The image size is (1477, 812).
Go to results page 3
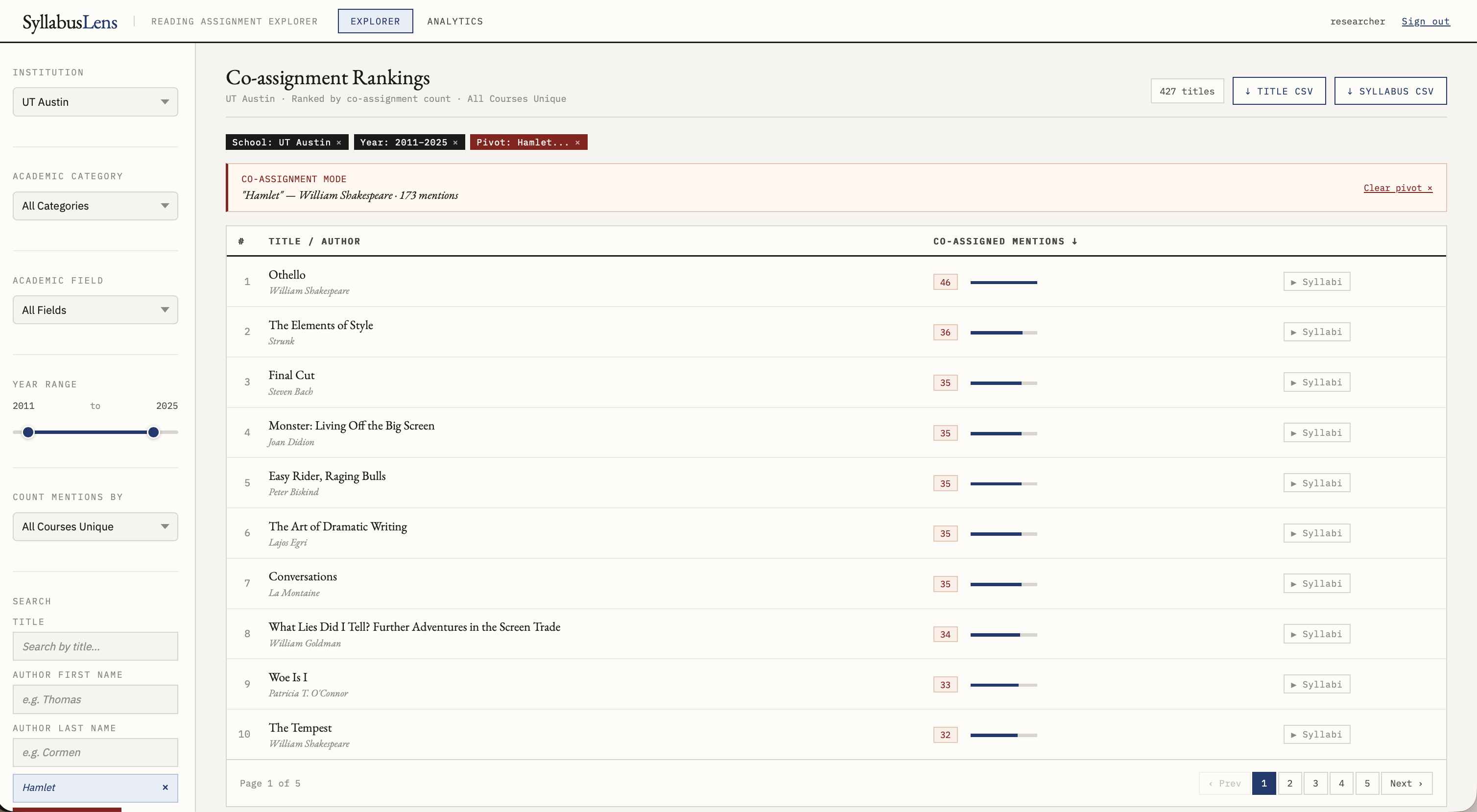pos(1315,783)
